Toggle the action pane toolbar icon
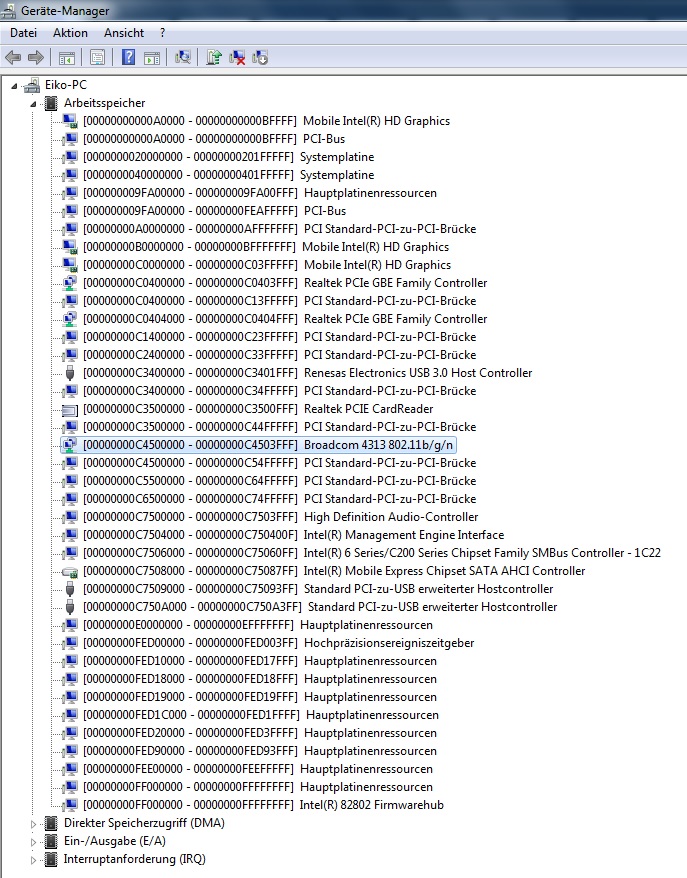 [152, 57]
